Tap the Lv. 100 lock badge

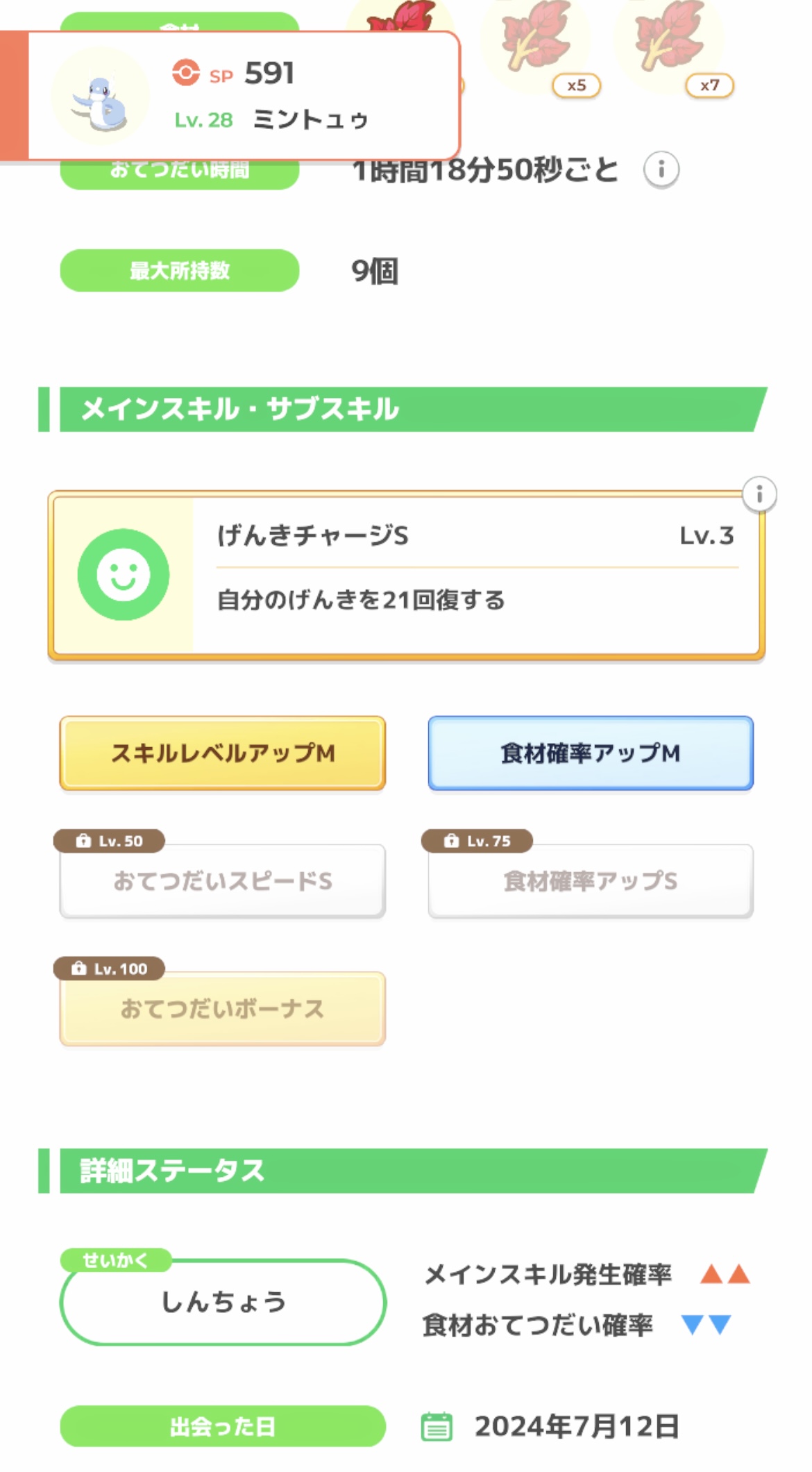click(x=110, y=969)
